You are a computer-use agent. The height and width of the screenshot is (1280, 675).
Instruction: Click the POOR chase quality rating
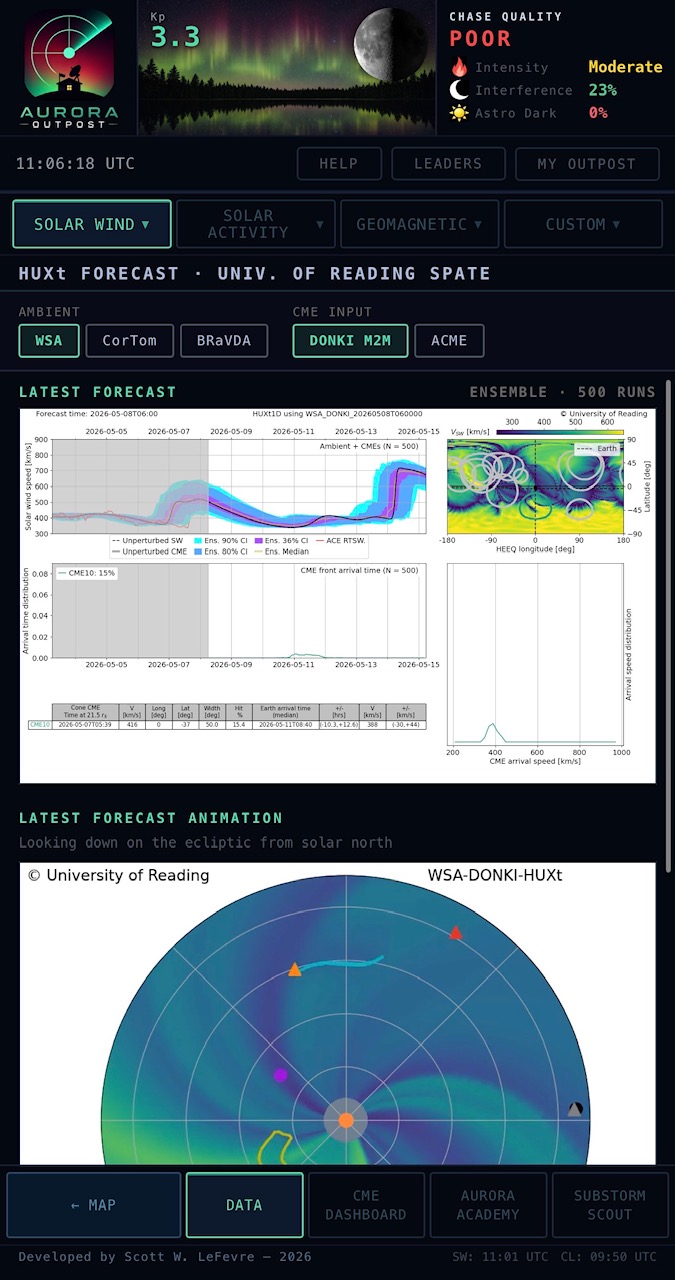480,39
